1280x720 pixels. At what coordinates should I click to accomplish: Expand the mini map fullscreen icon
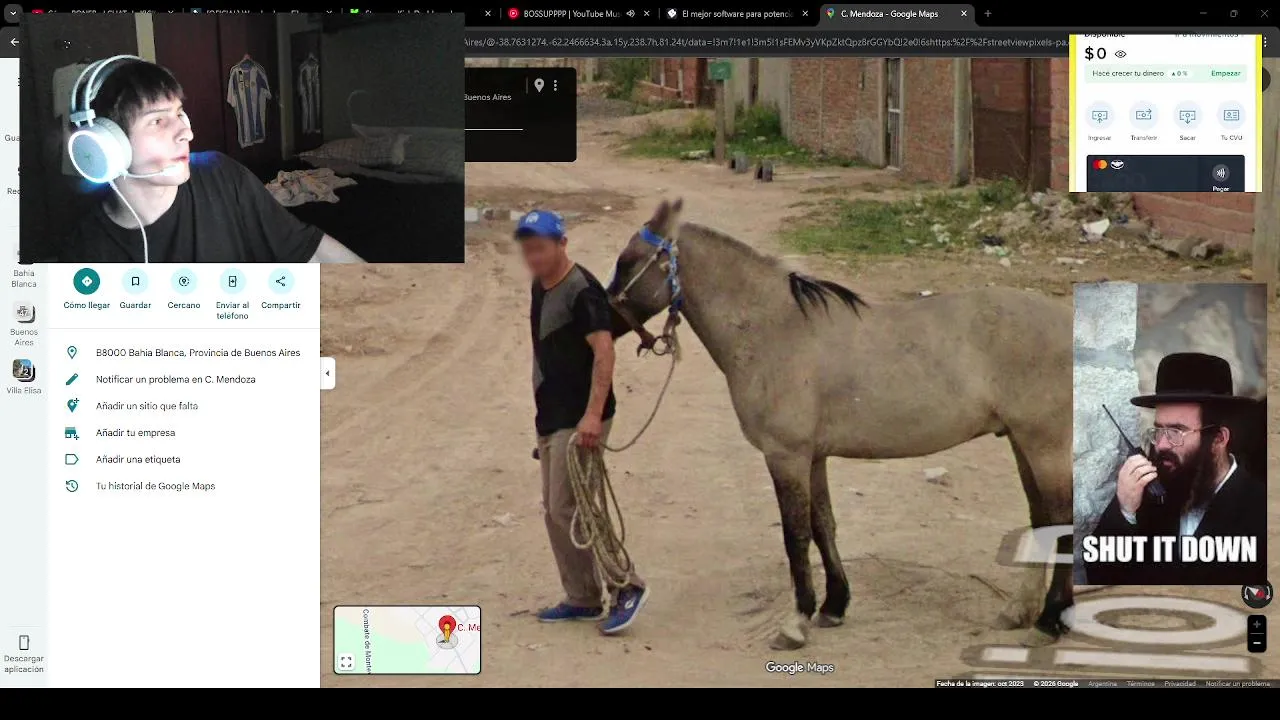point(346,662)
